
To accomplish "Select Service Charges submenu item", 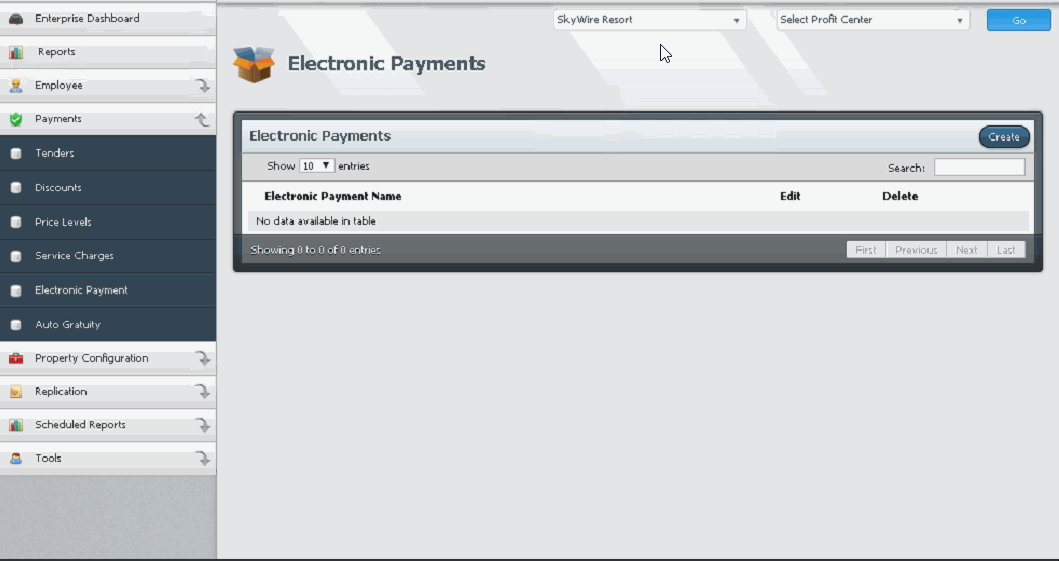I will point(108,256).
